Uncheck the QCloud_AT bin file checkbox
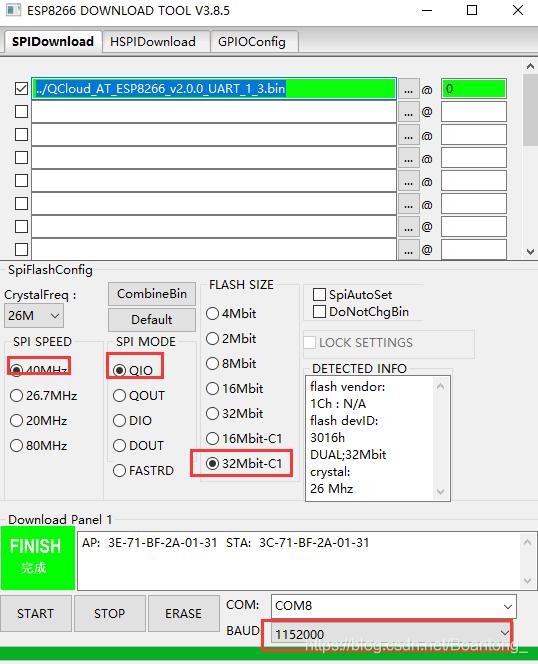 coord(21,89)
